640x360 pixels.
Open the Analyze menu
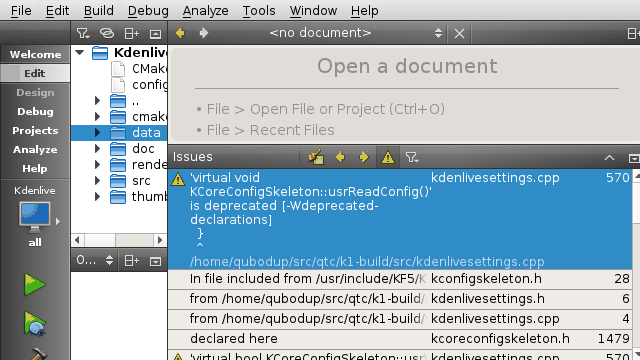(205, 11)
